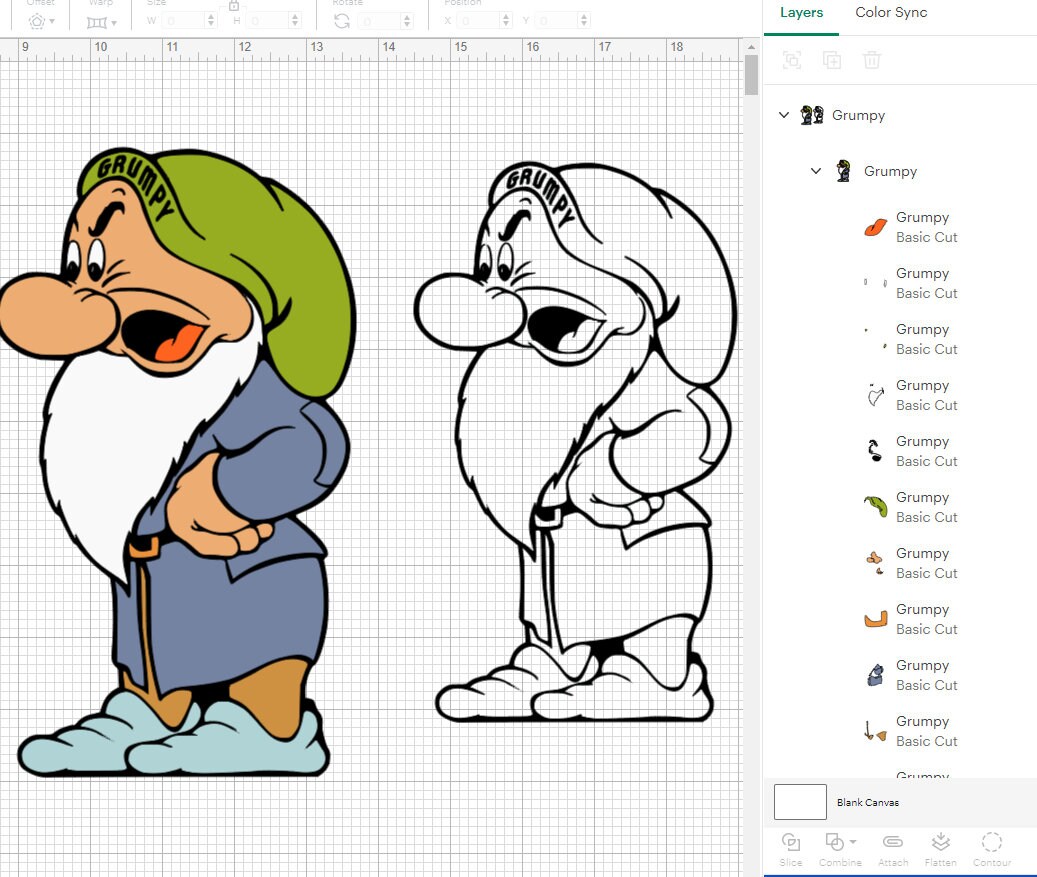The height and width of the screenshot is (877, 1037).
Task: Click the width size input field
Action: 184,21
